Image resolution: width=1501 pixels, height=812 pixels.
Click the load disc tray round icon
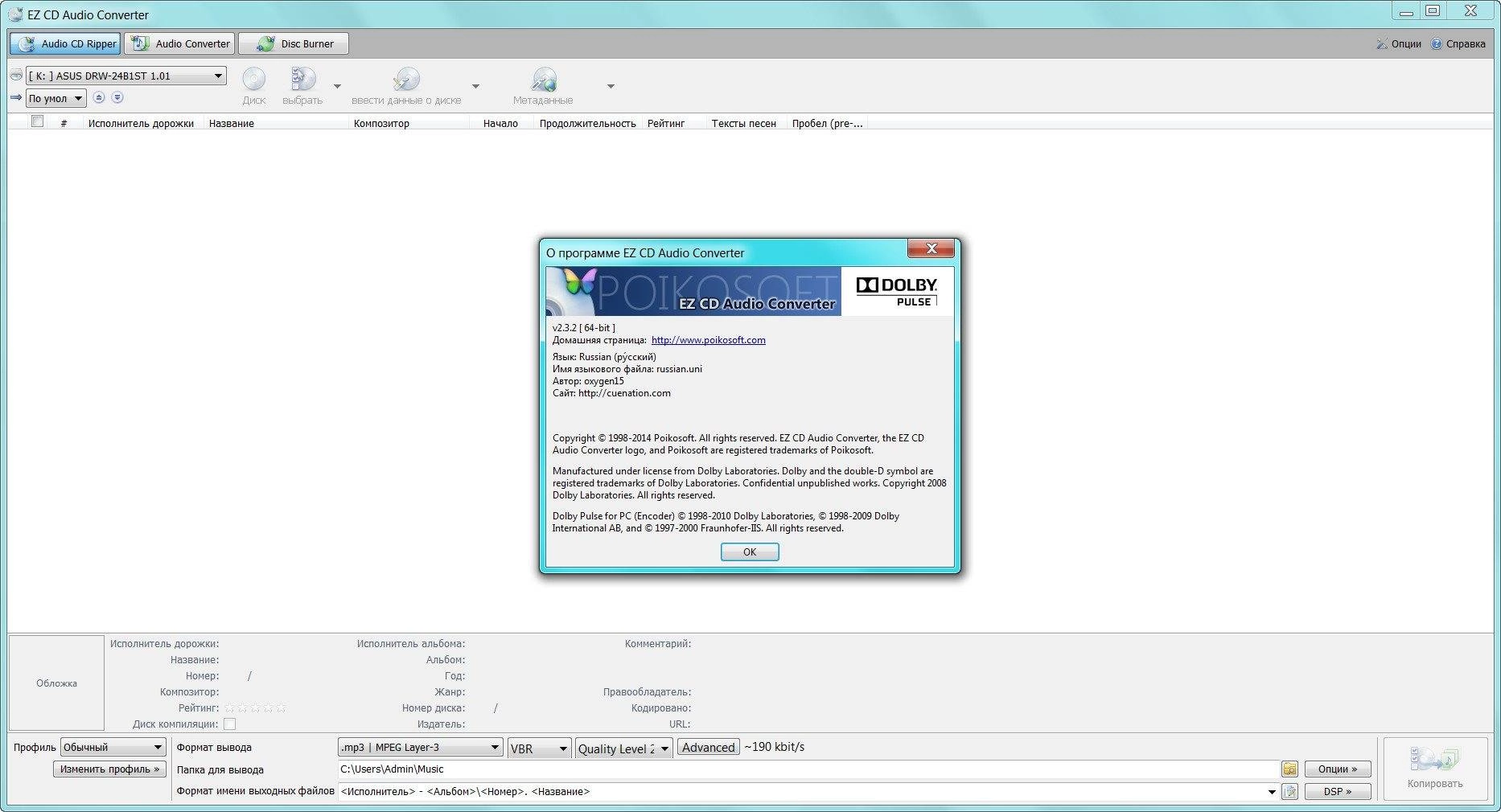point(117,97)
